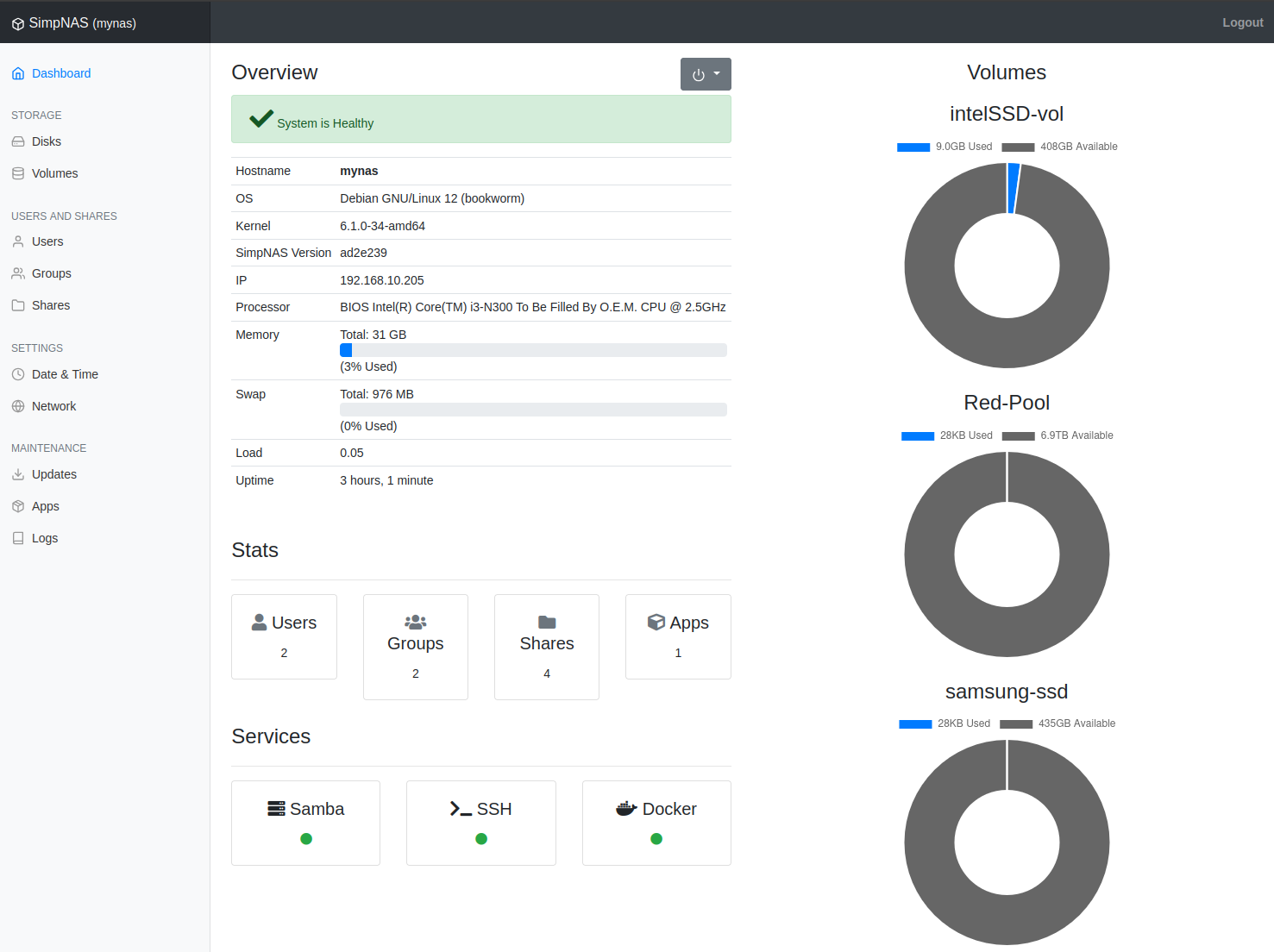Toggle the samsung-ssd Used legend item
1274x952 pixels.
[945, 723]
